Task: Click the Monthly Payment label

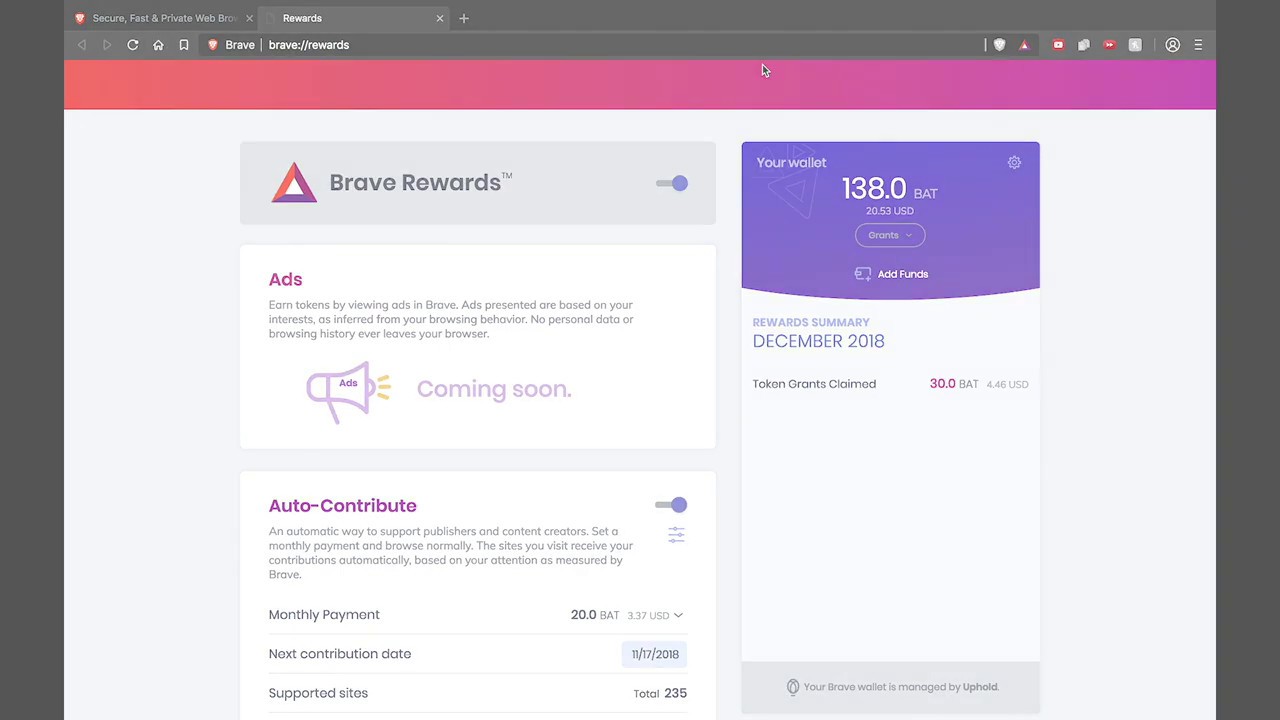Action: 324,615
